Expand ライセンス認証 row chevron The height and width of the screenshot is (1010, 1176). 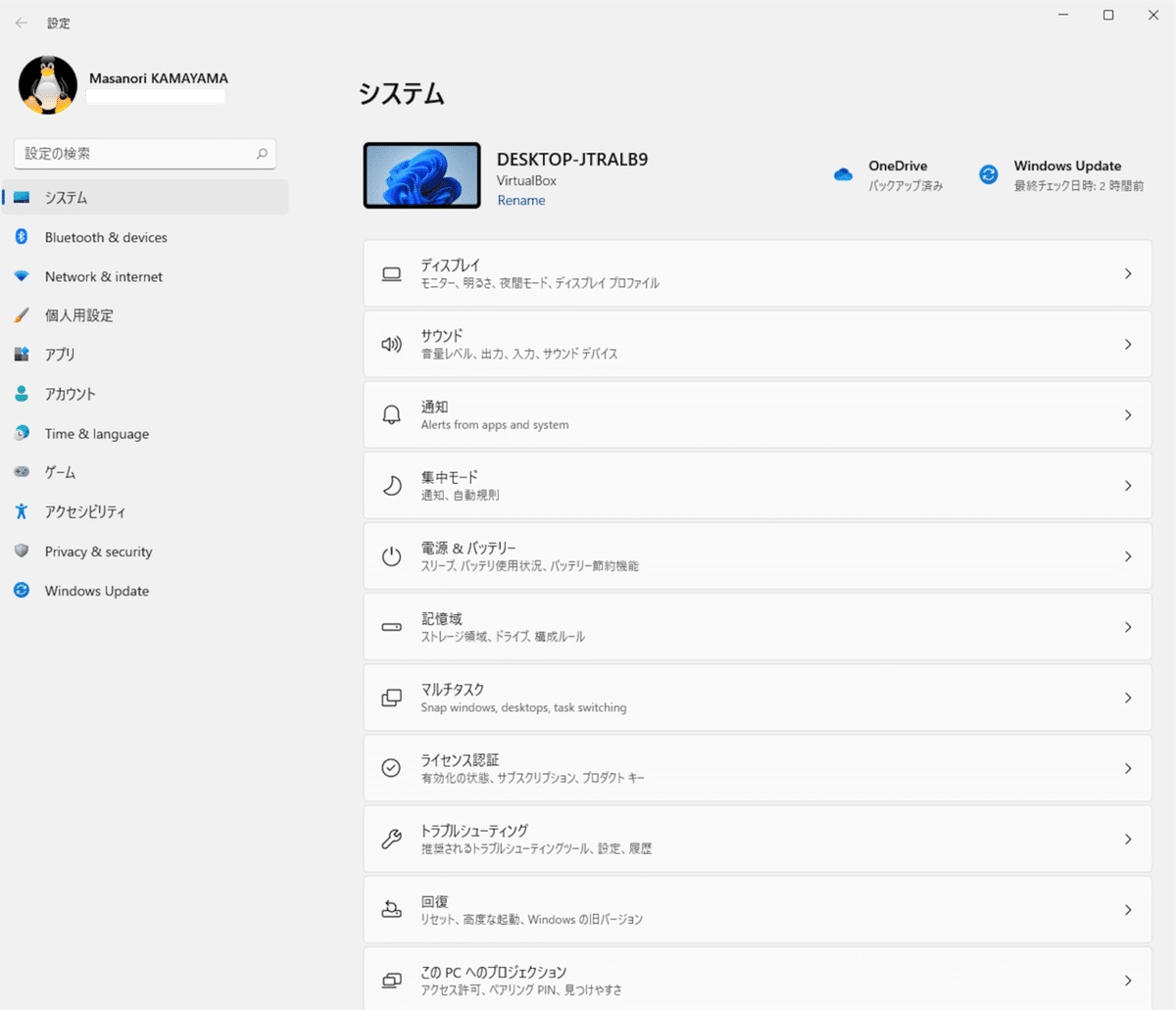pos(1128,768)
